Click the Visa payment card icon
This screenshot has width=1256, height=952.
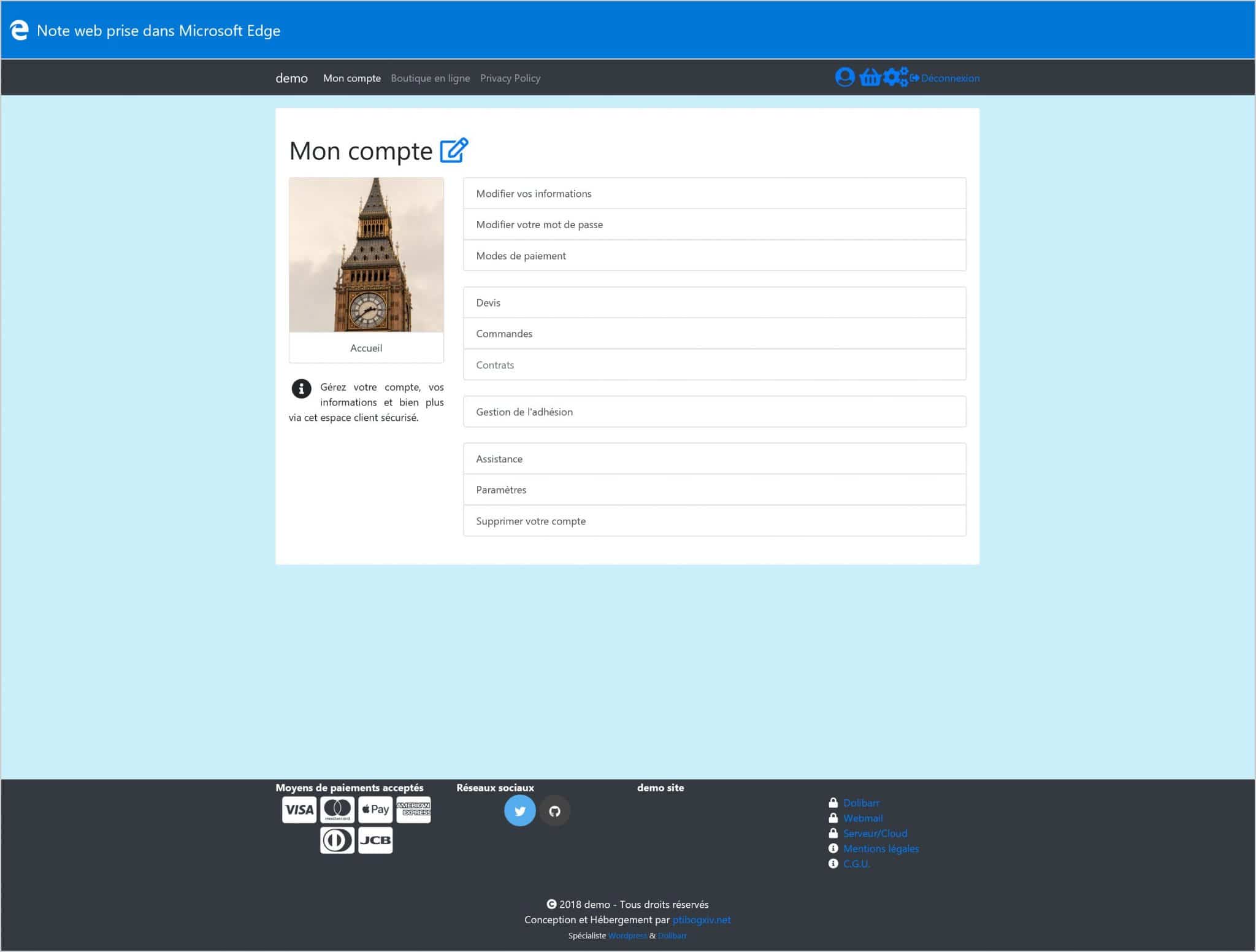(x=299, y=810)
